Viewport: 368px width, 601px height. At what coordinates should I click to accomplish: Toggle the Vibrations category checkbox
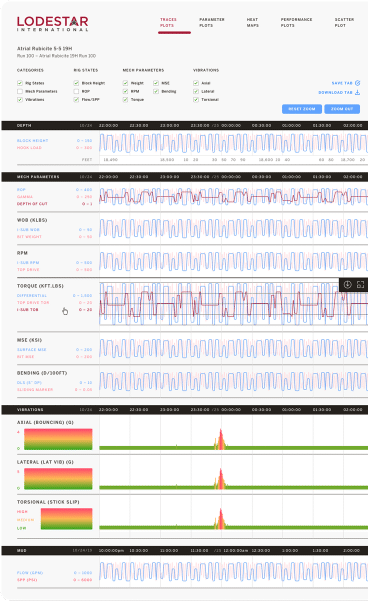[20, 100]
